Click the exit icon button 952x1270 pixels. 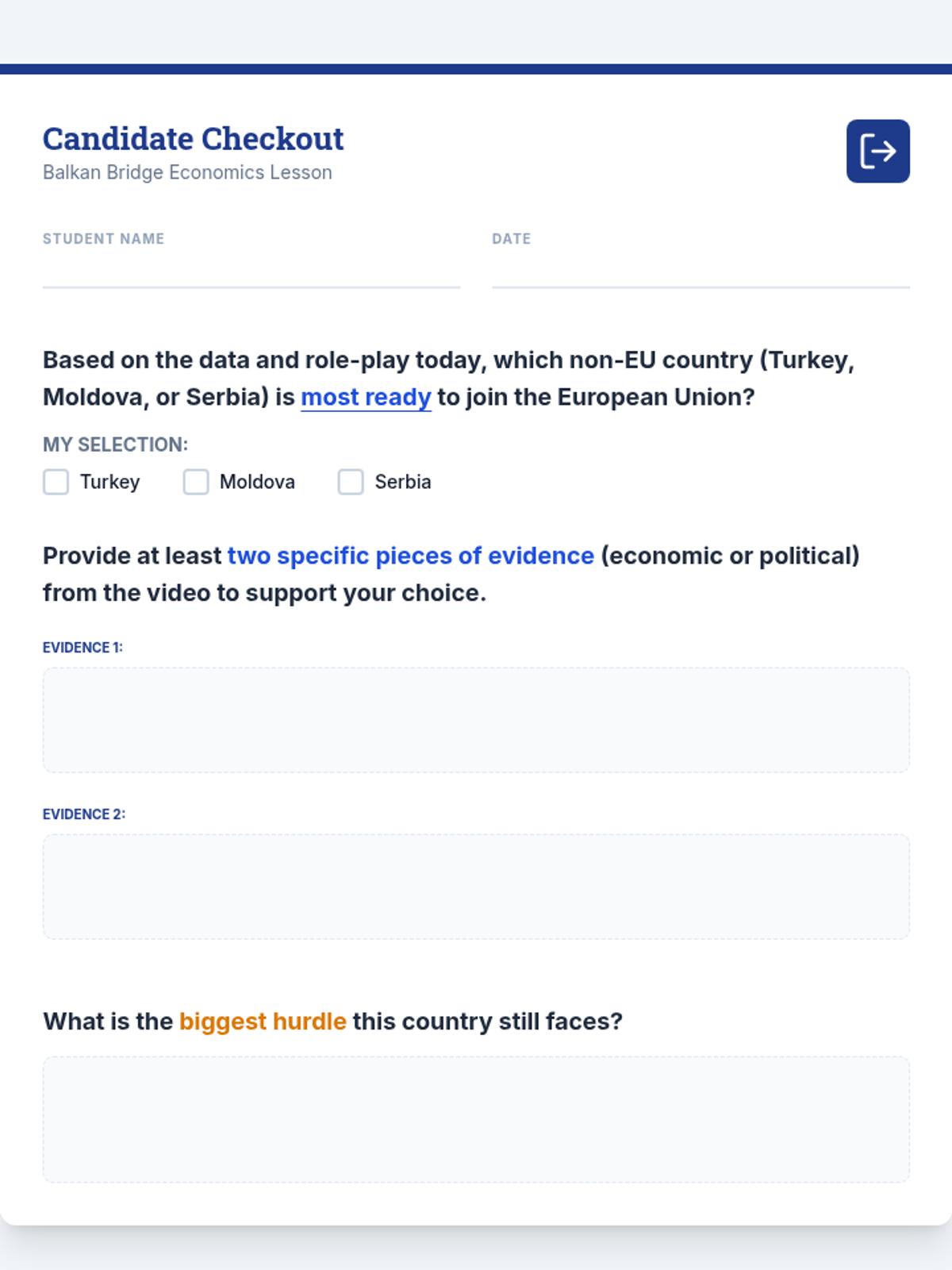tap(877, 151)
